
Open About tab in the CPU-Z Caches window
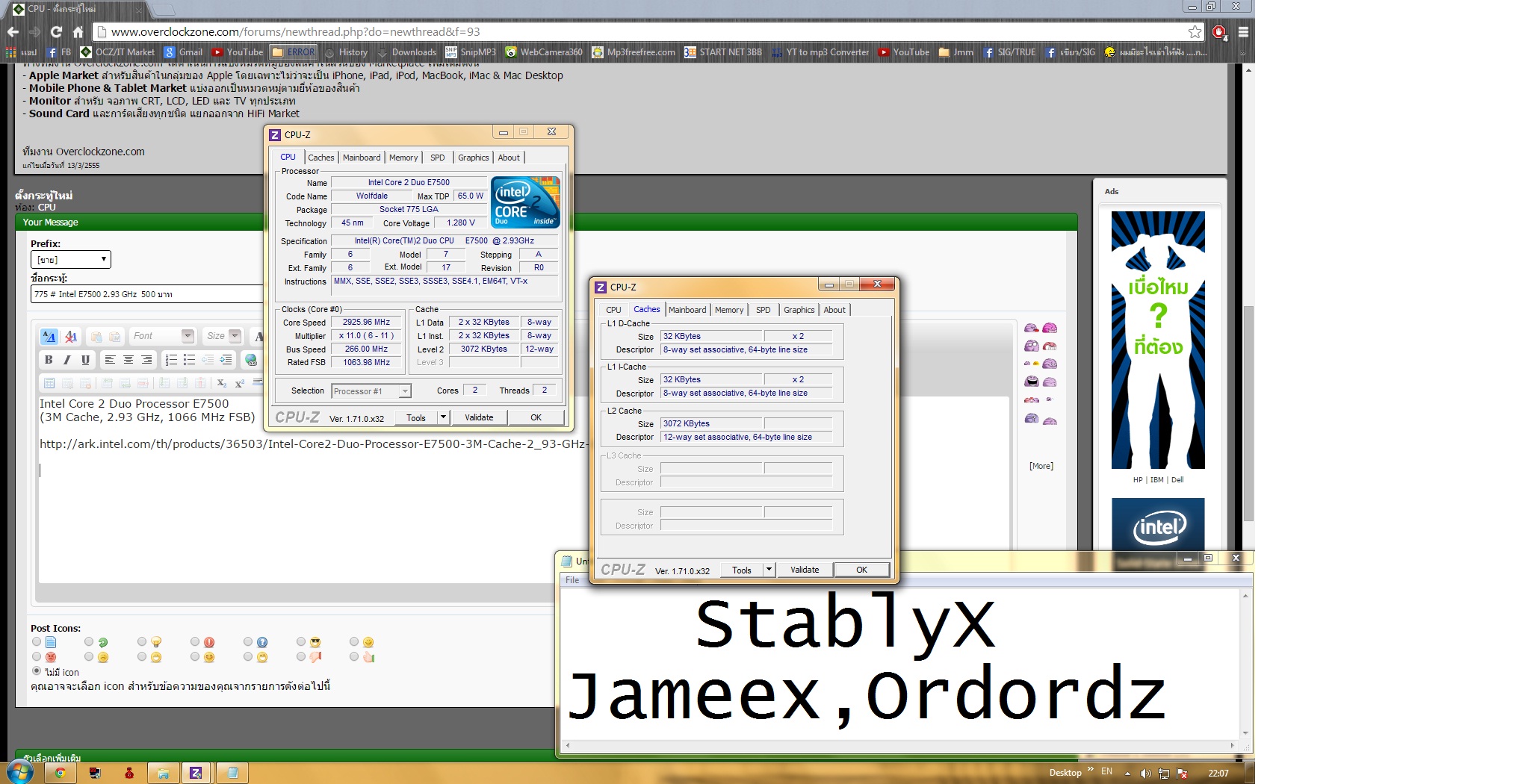(834, 310)
